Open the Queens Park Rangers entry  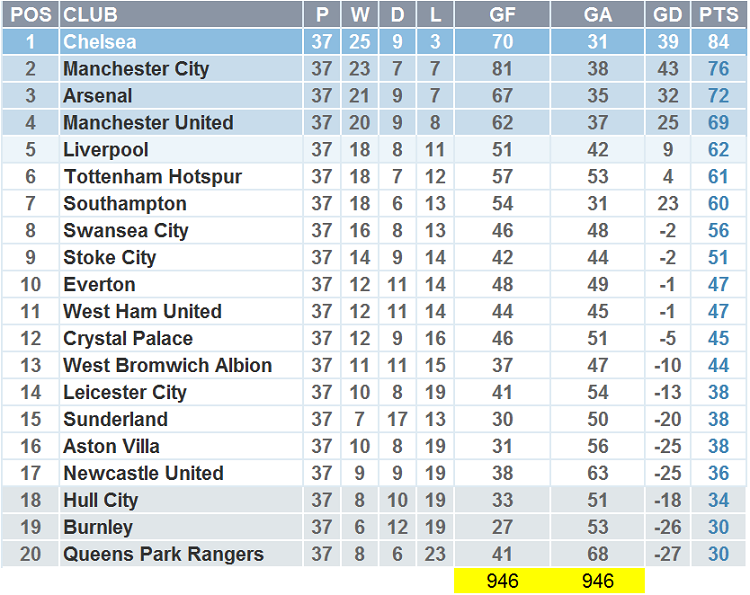[x=163, y=554]
